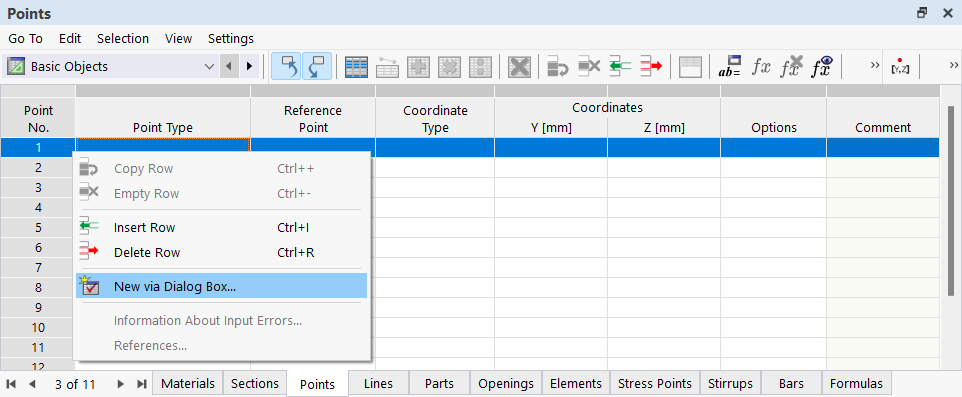
Task: Click the Reference Point column header
Action: click(x=313, y=118)
